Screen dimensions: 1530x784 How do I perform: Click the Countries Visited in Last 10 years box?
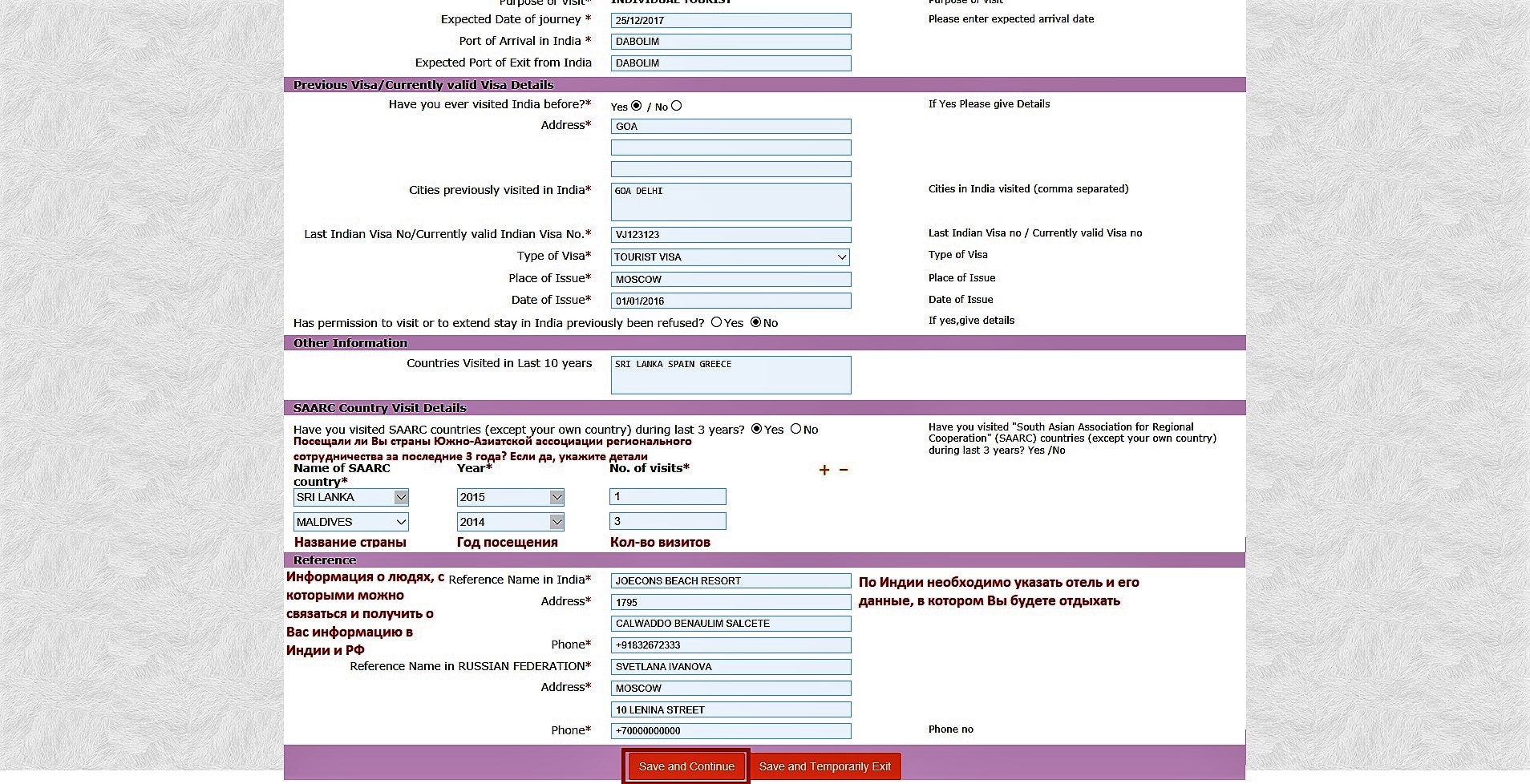click(731, 375)
